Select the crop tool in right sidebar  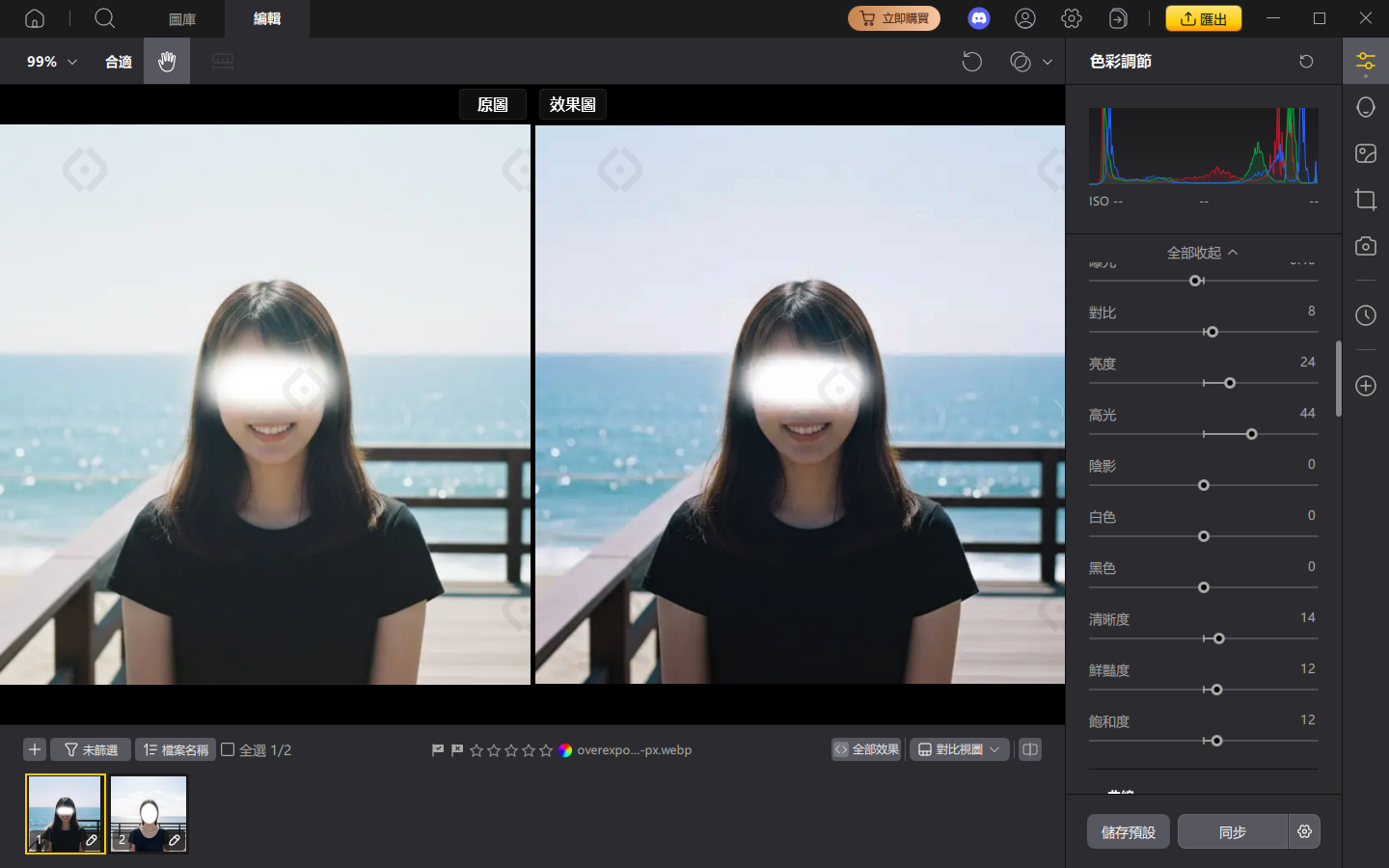pyautogui.click(x=1365, y=200)
